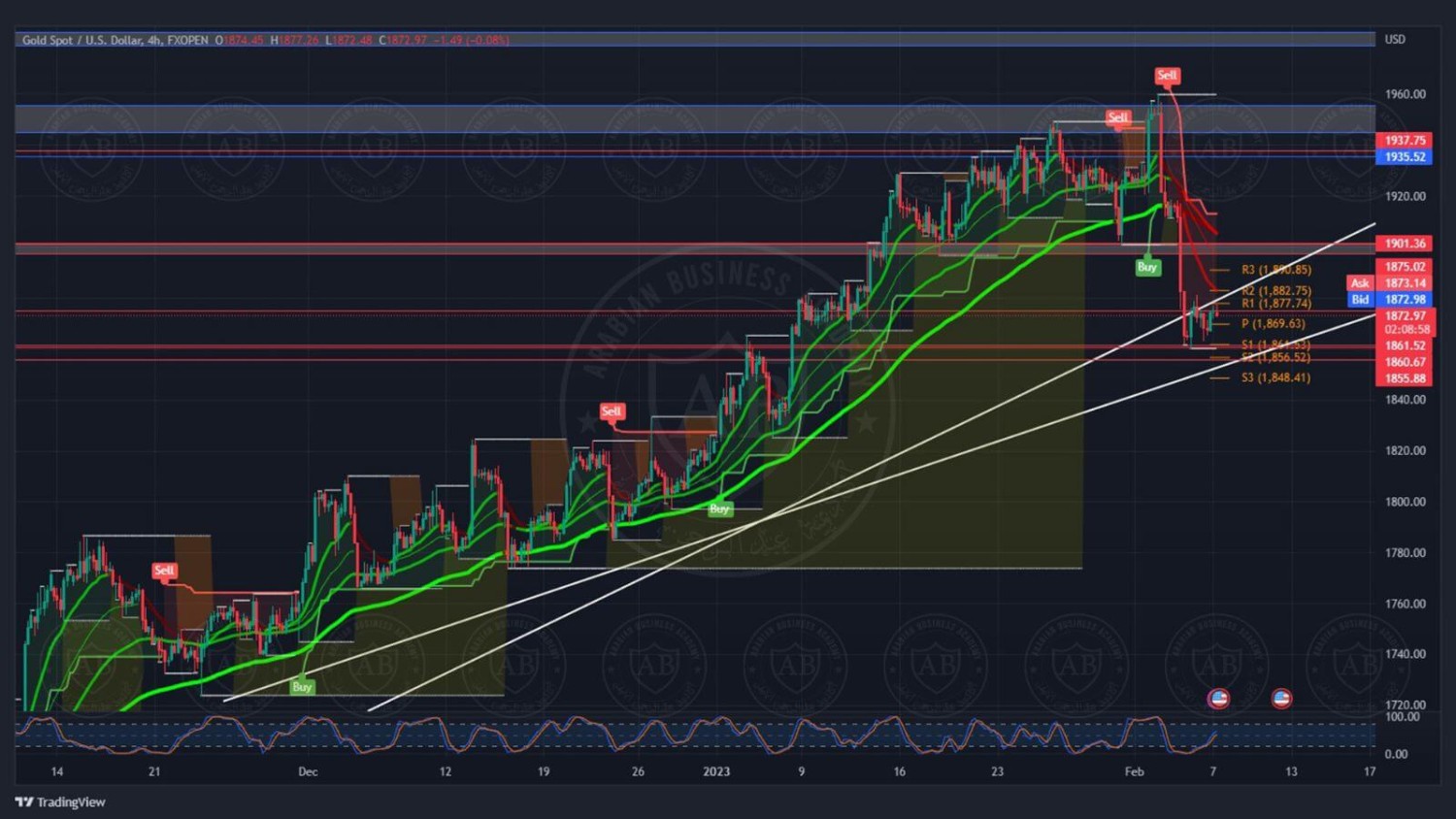Click the Sell signal label near 1937.75 line
Viewport: 1456px width, 819px height.
(x=1118, y=117)
